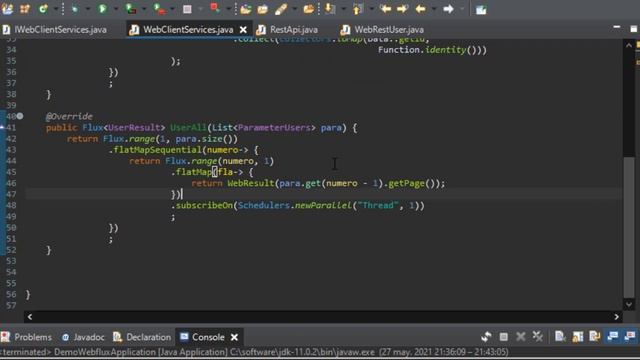The image size is (640, 360).
Task: Click 'WebResult' call on line 46
Action: pos(251,183)
